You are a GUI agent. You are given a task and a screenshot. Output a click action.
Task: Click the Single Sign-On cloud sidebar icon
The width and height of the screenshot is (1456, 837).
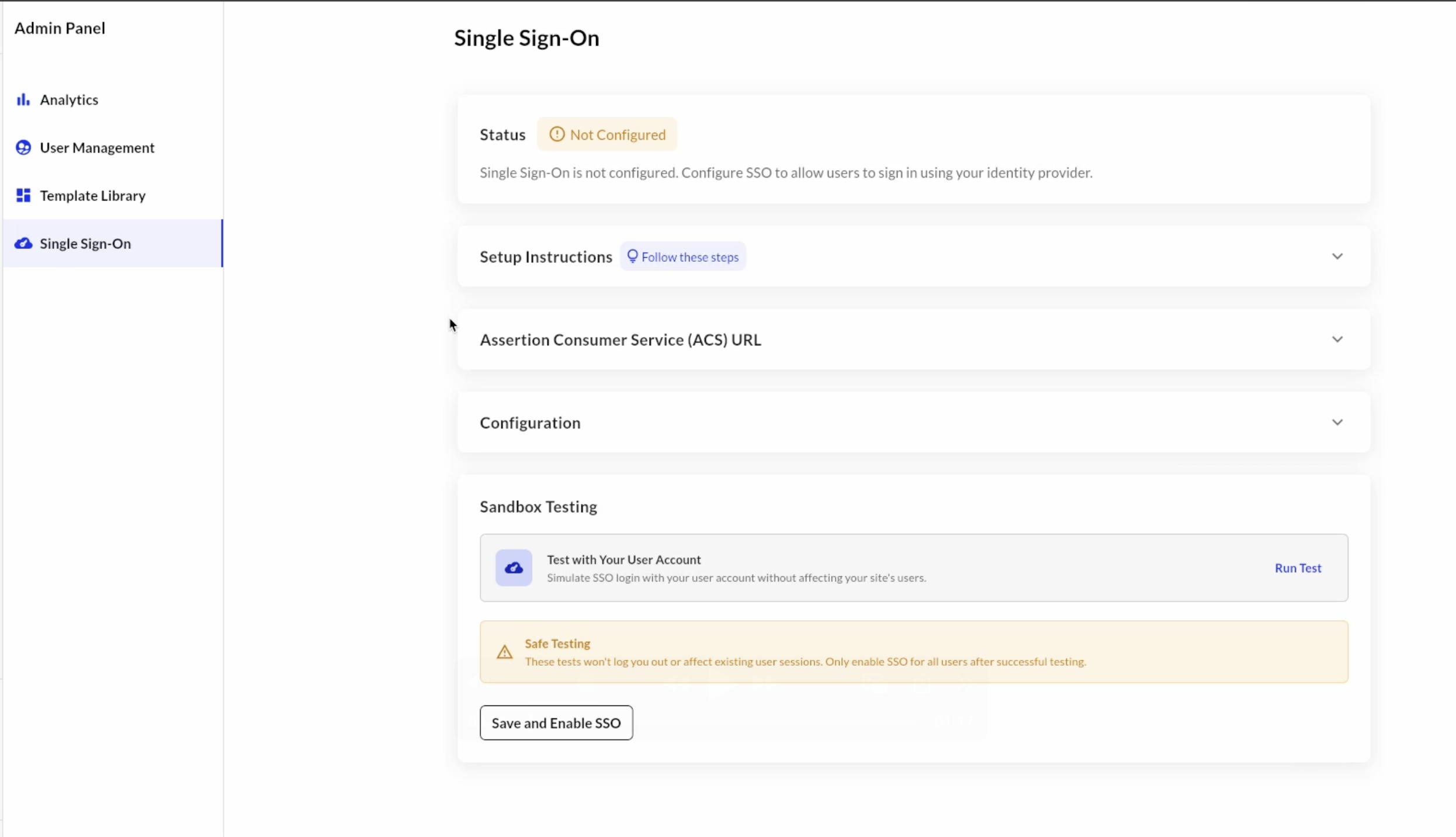point(23,244)
